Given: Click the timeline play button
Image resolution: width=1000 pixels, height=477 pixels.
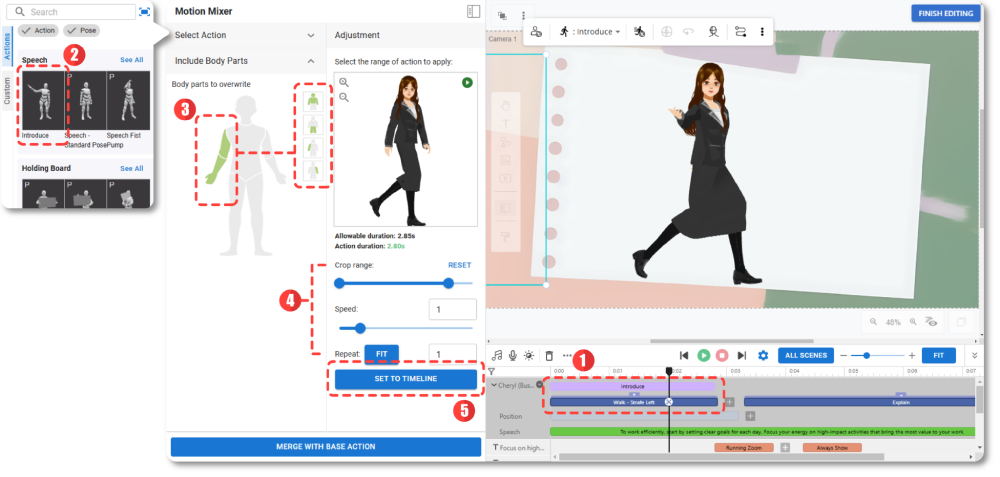Looking at the screenshot, I should (x=704, y=355).
